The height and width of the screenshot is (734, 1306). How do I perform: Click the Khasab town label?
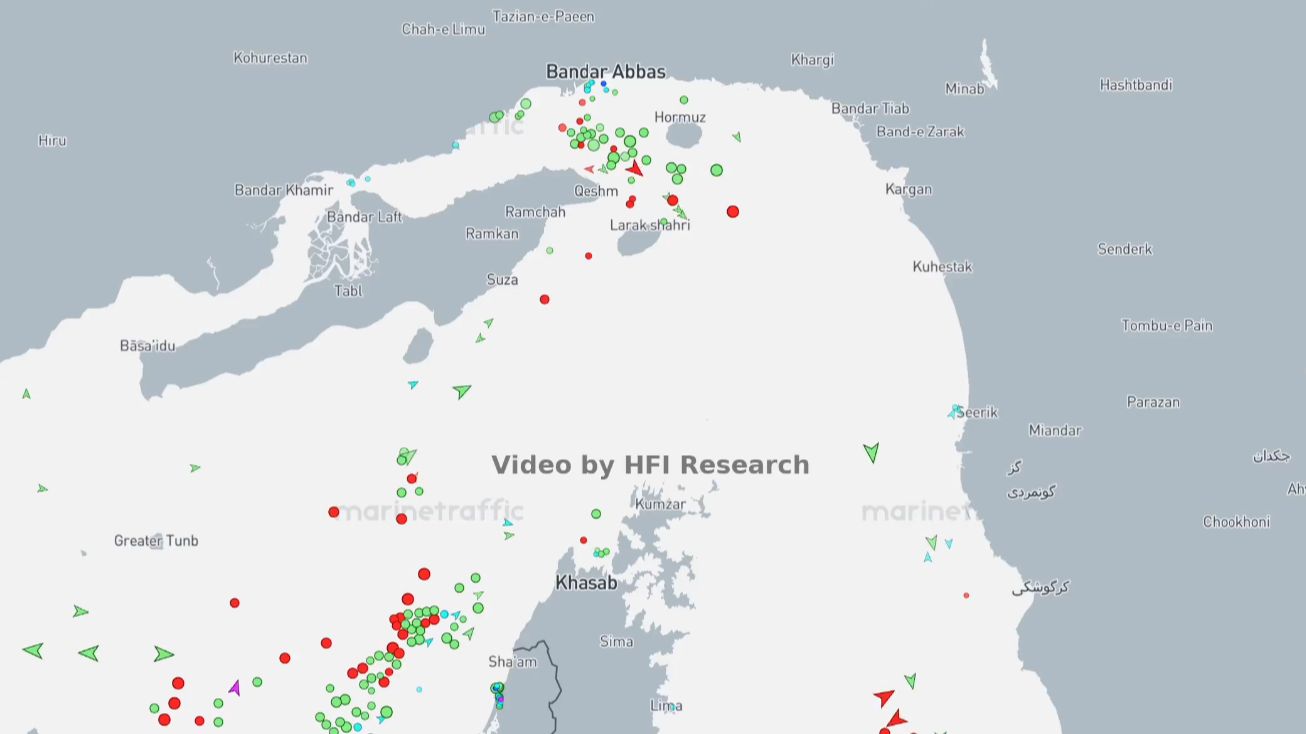586,583
